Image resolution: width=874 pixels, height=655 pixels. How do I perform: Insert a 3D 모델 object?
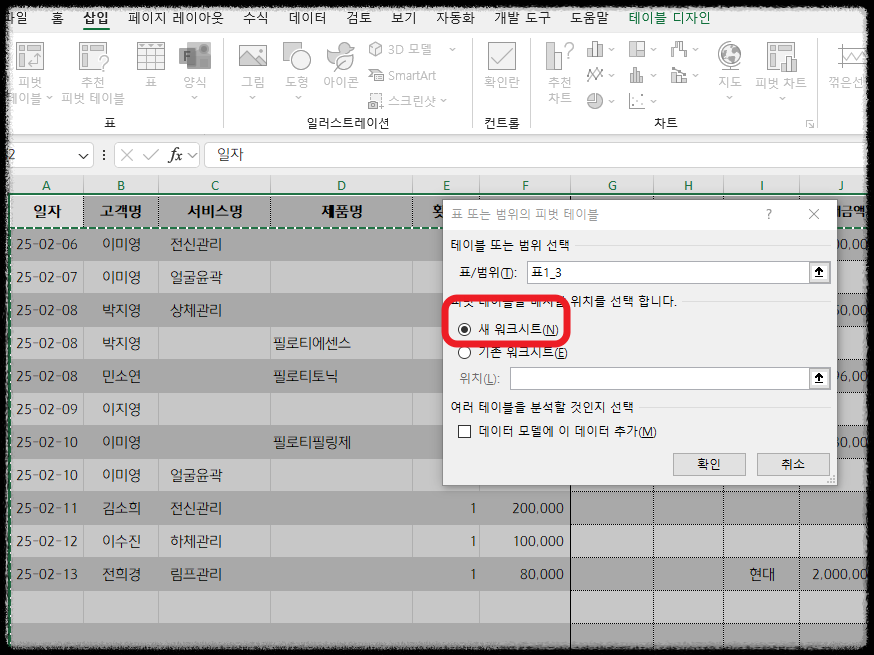click(401, 48)
